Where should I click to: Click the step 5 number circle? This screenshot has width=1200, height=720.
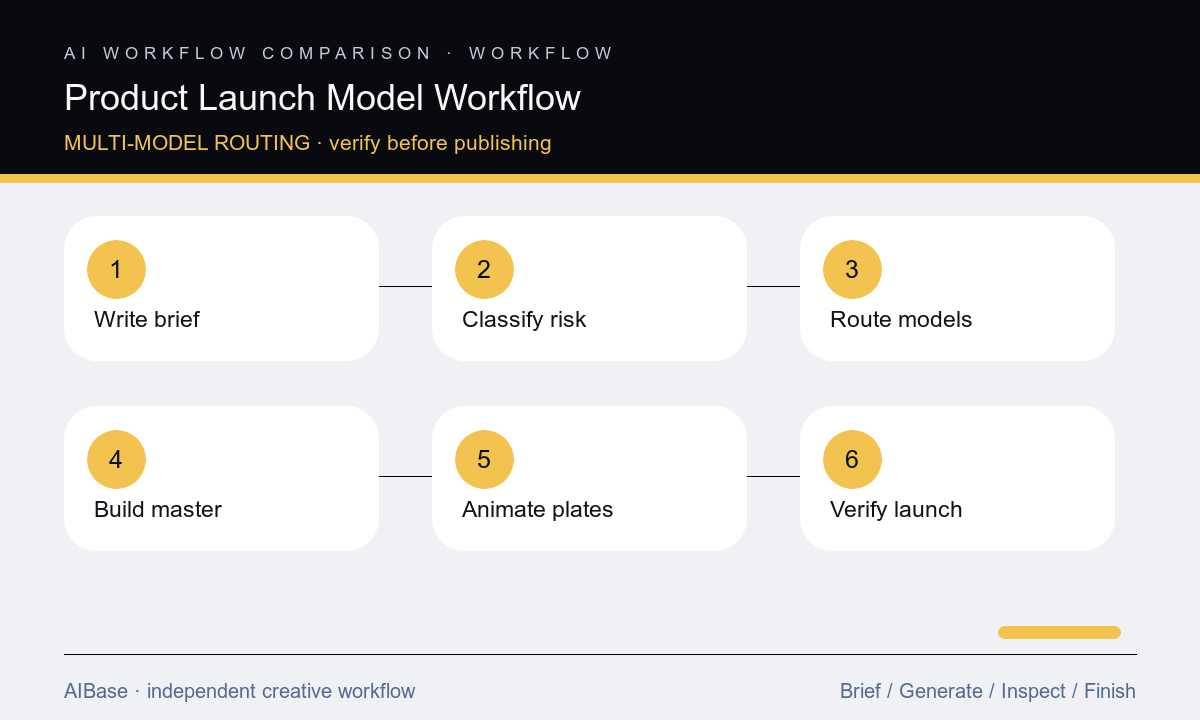(484, 459)
